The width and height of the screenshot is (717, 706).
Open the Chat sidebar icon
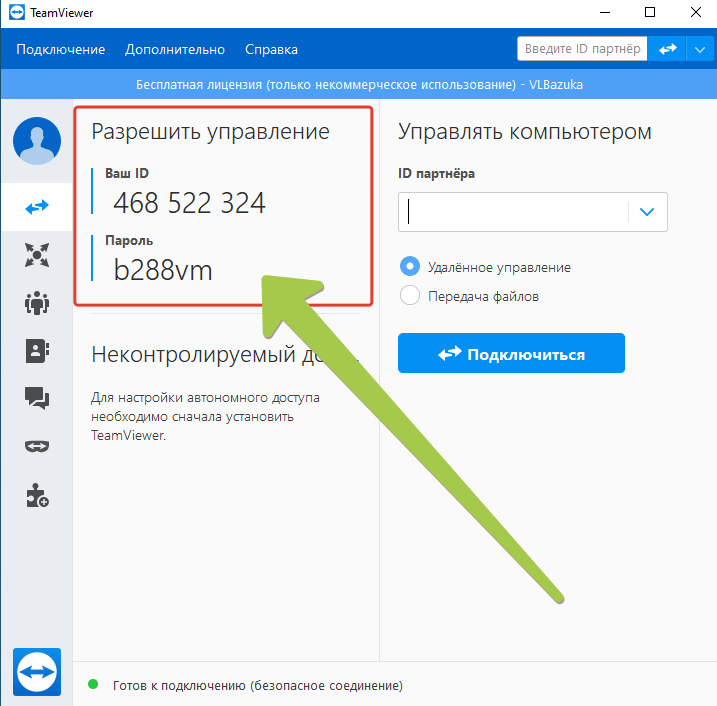click(37, 399)
